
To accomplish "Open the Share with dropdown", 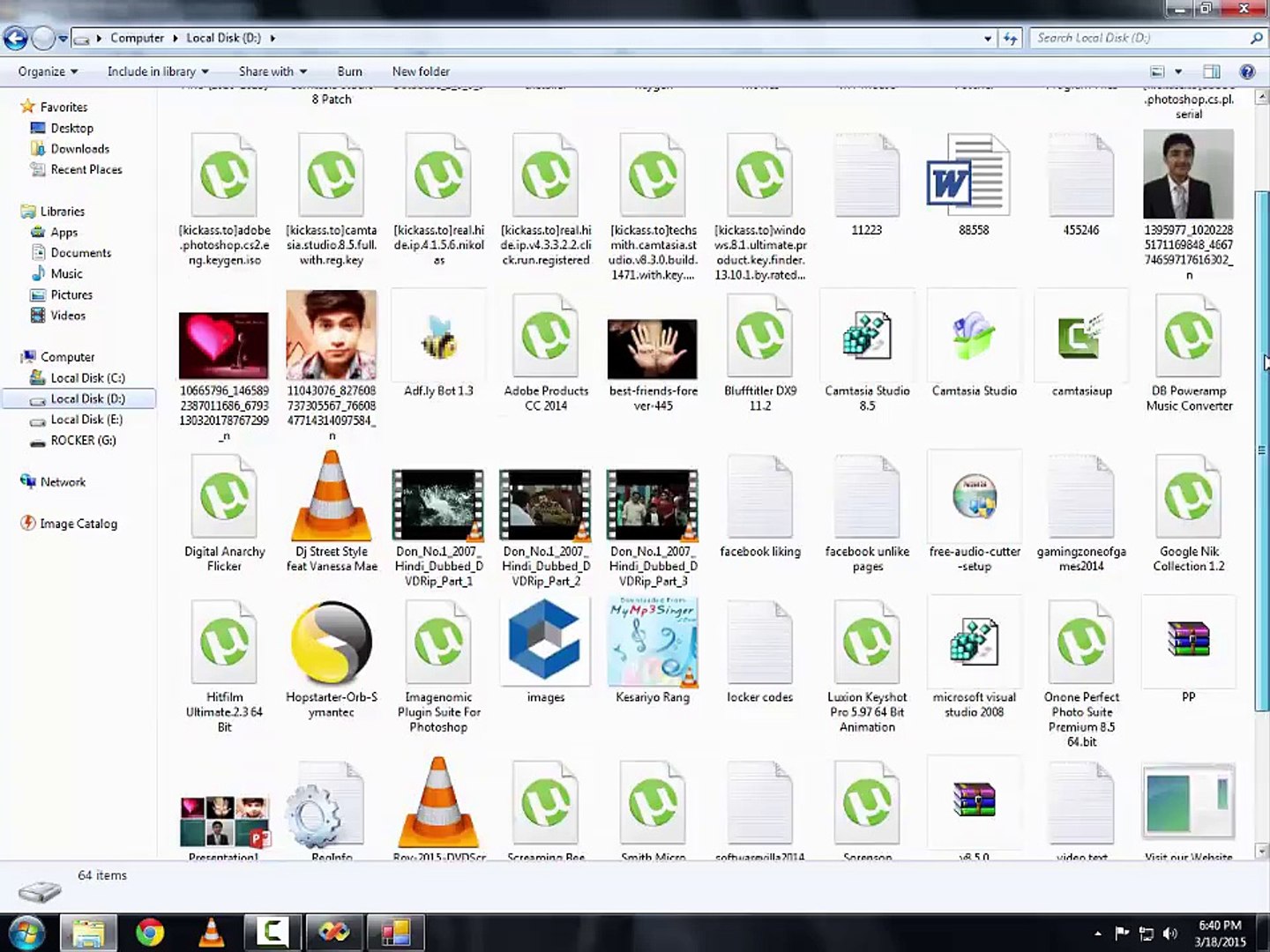I will coord(273,71).
